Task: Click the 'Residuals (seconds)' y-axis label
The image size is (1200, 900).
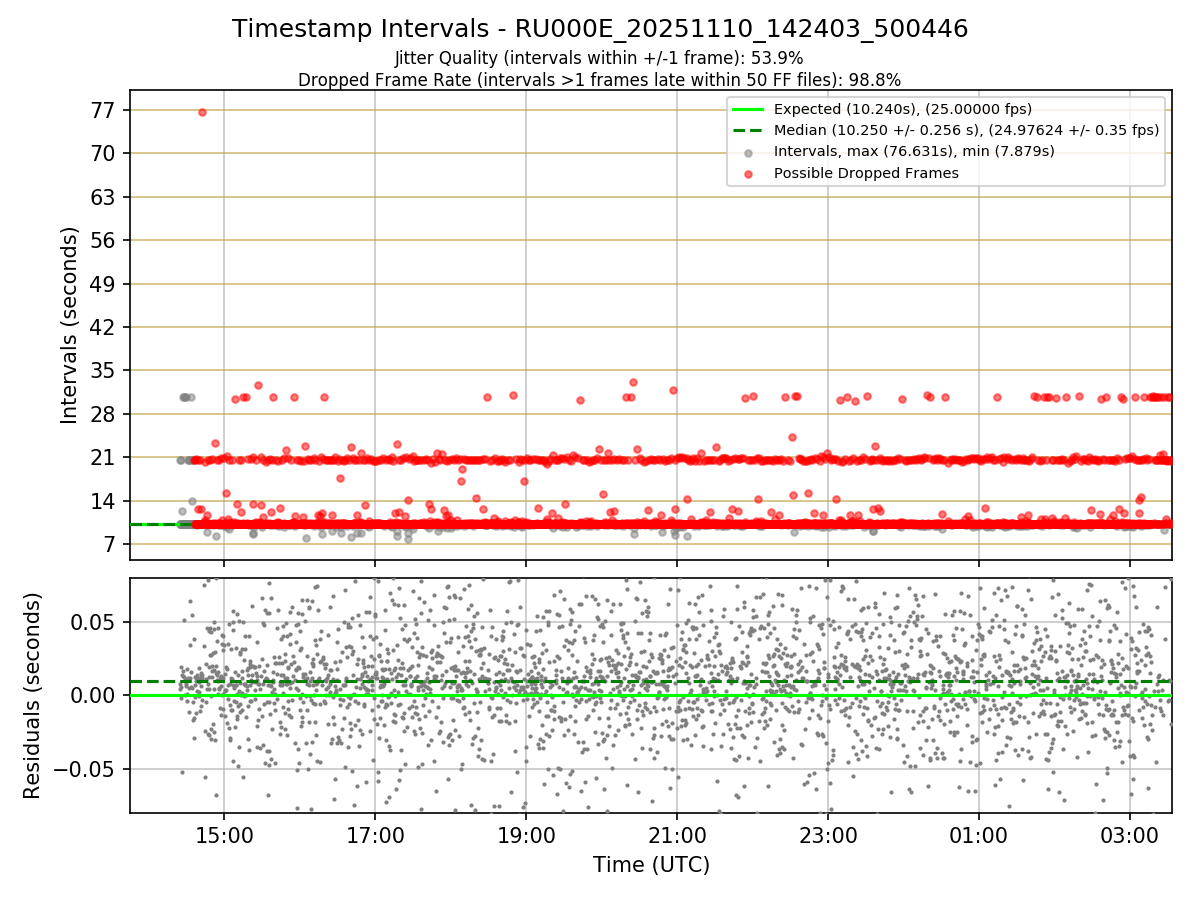Action: coord(32,695)
